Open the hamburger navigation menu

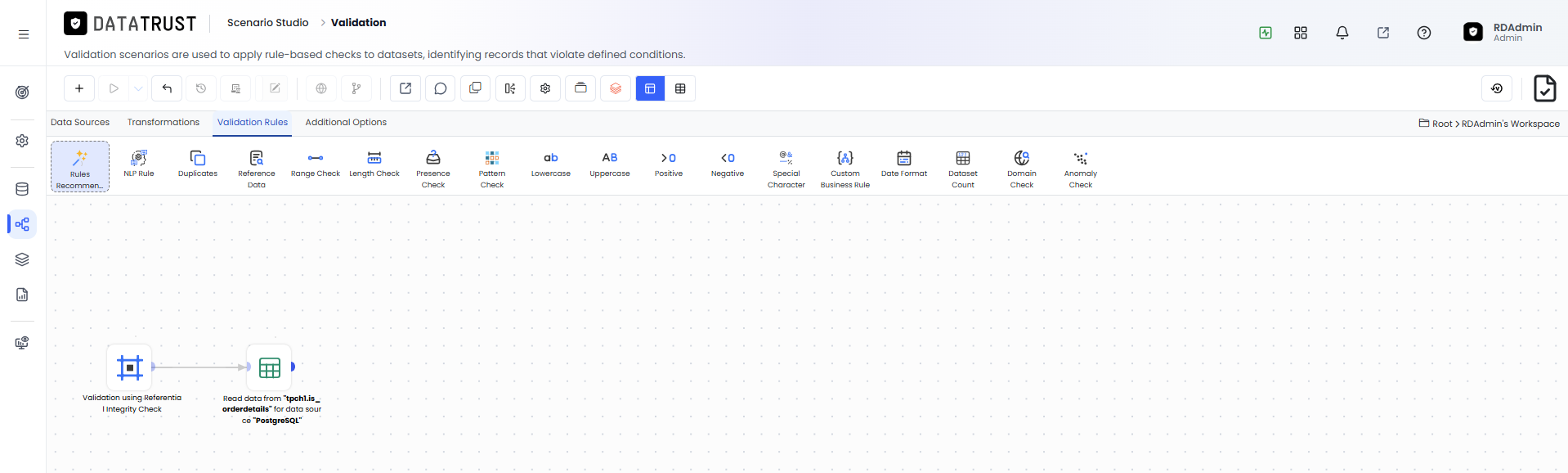tap(24, 34)
